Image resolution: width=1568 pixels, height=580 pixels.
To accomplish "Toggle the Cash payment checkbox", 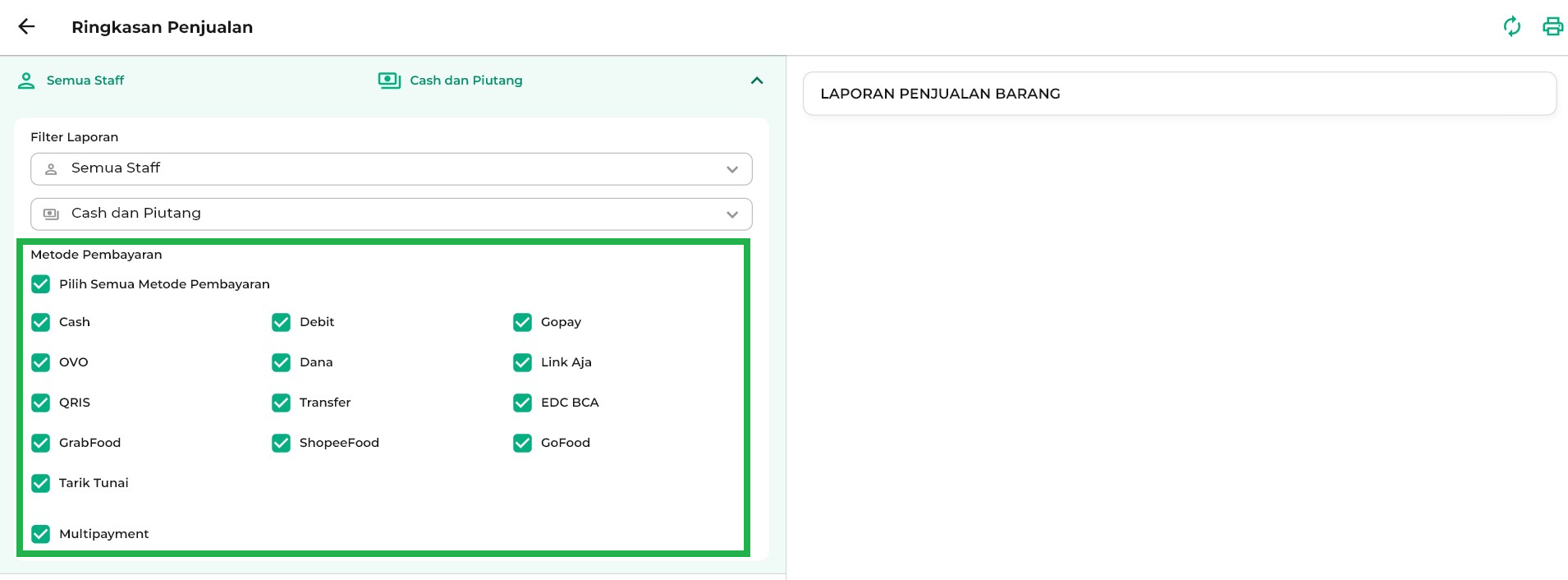I will coord(40,322).
